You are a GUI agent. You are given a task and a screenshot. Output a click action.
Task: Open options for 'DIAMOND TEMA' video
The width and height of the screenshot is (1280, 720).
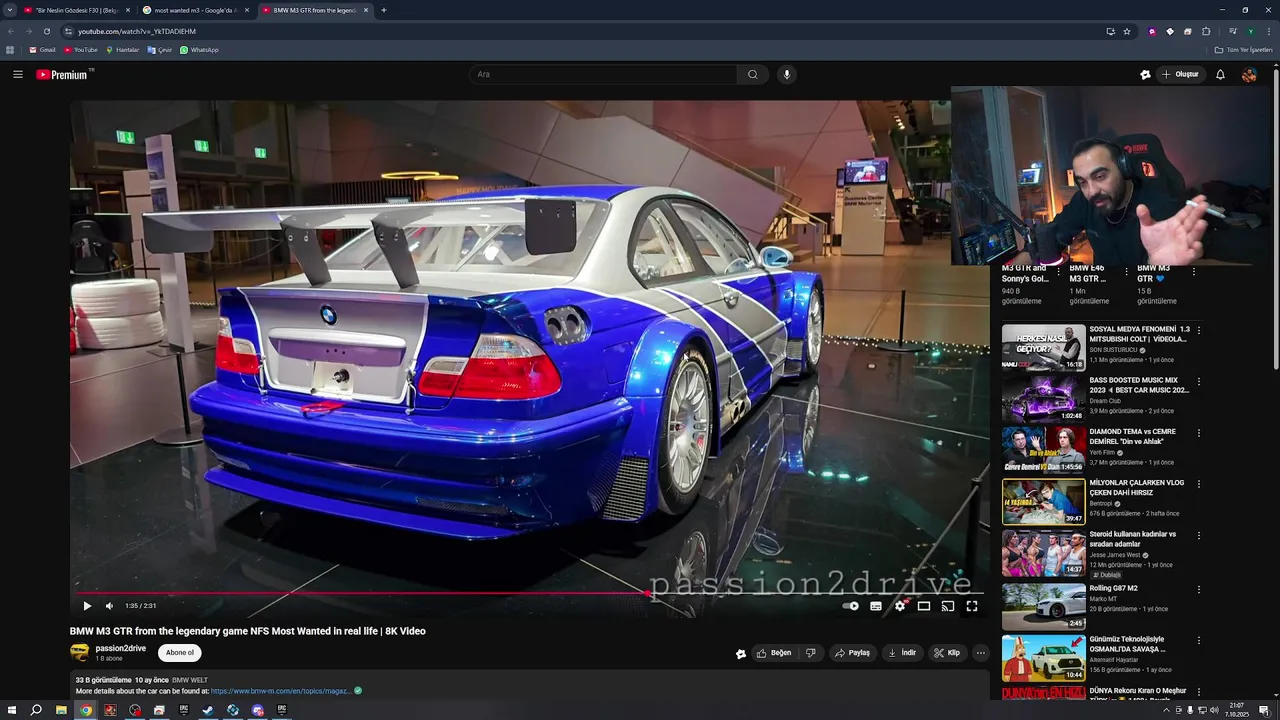(x=1198, y=433)
